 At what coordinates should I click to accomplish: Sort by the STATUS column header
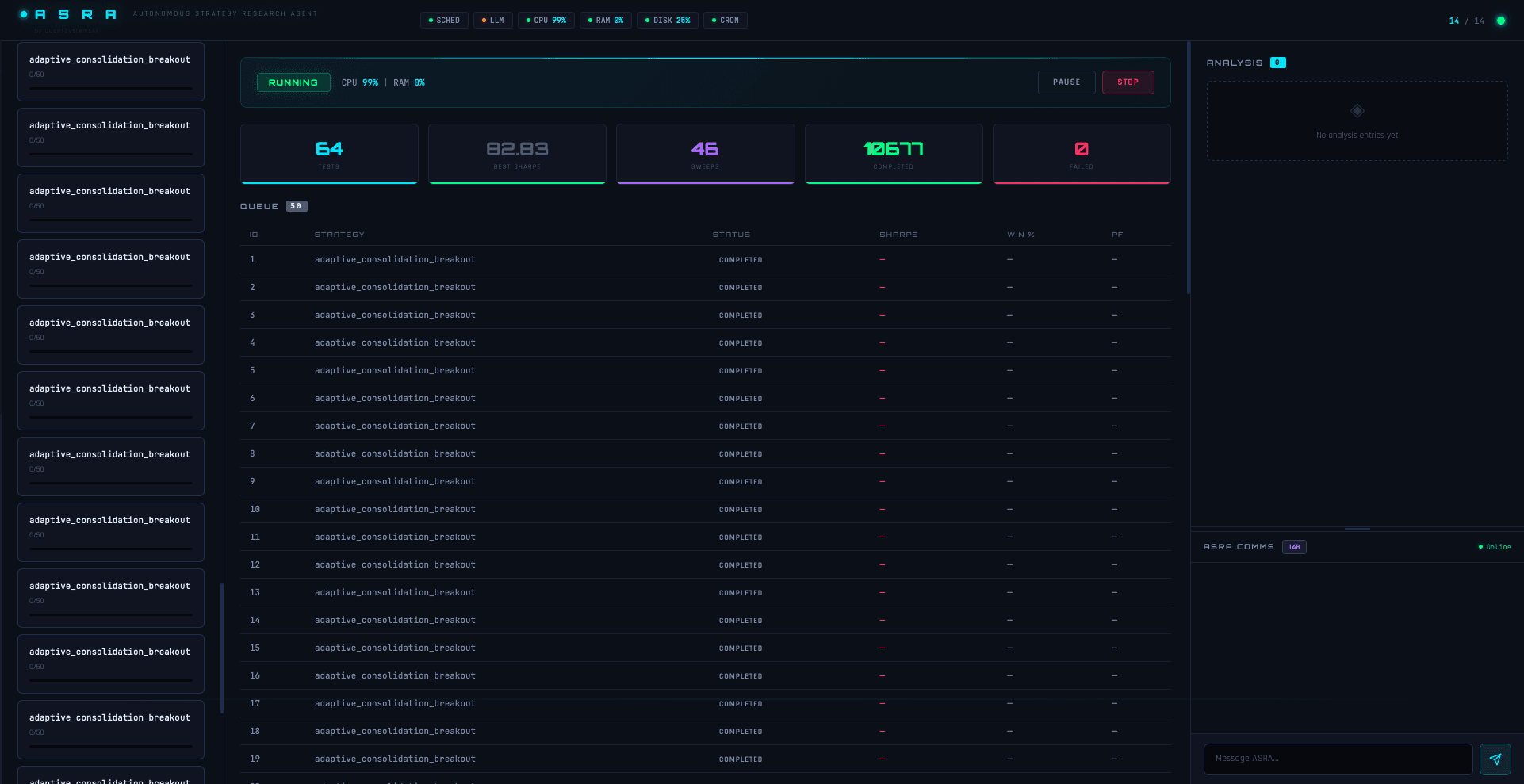tap(731, 235)
